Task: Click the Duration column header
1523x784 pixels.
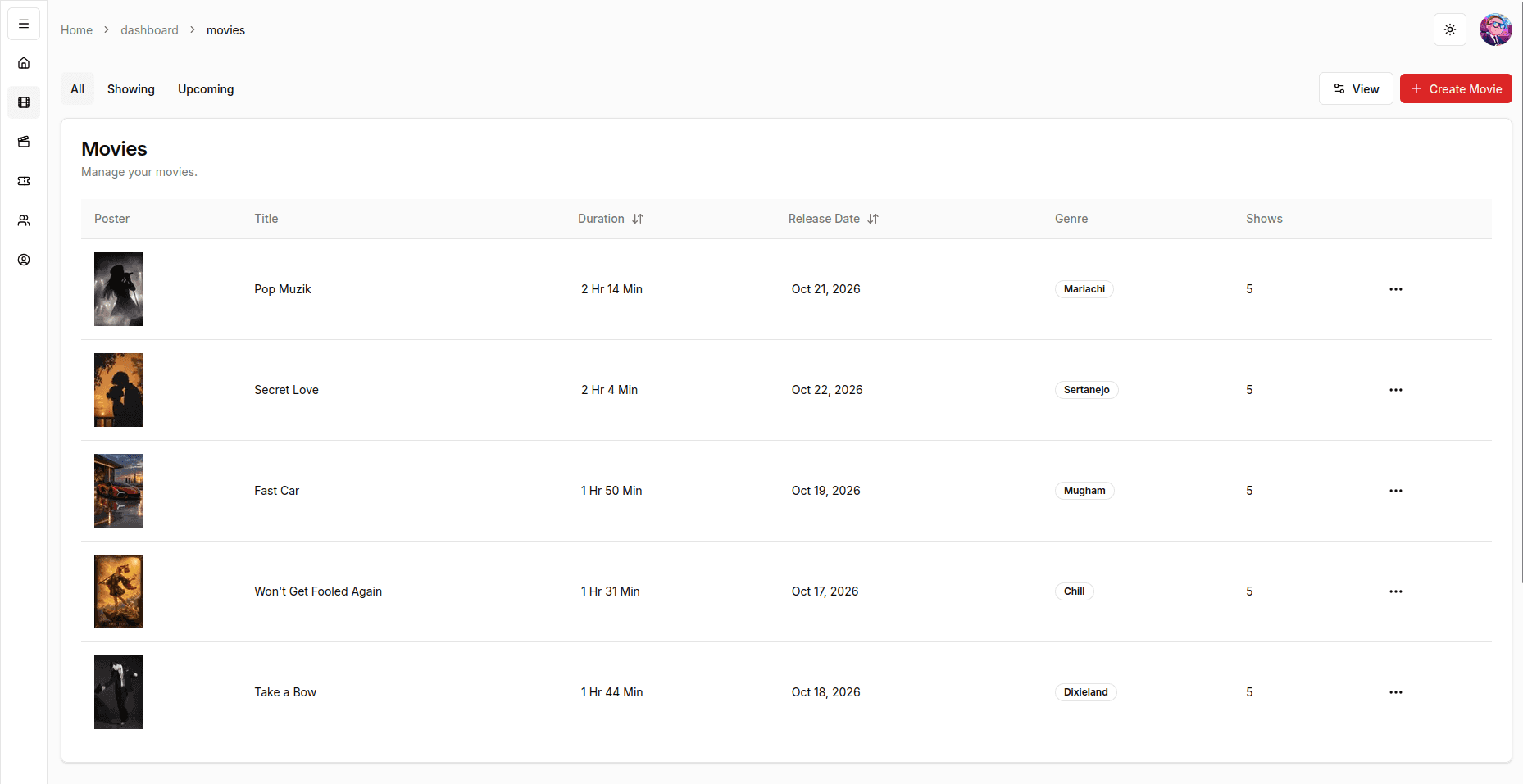Action: click(611, 219)
